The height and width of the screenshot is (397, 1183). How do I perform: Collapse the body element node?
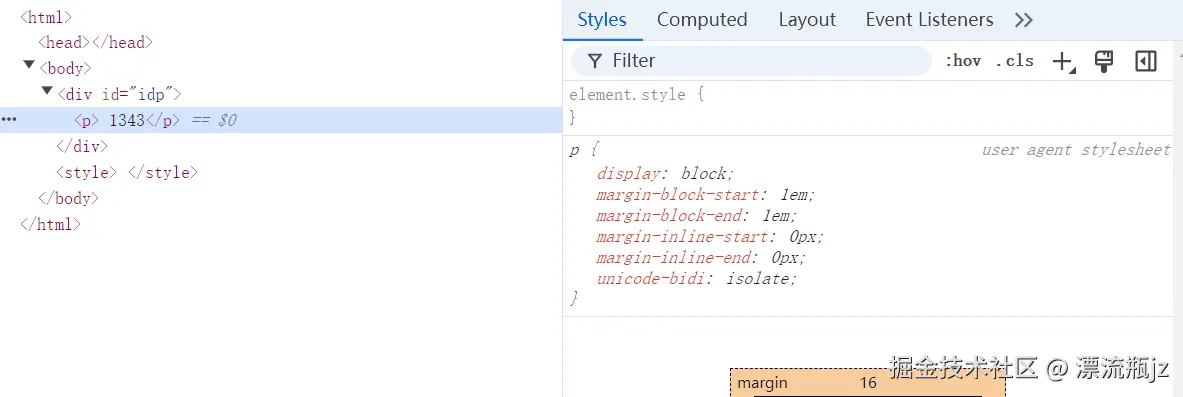(29, 66)
